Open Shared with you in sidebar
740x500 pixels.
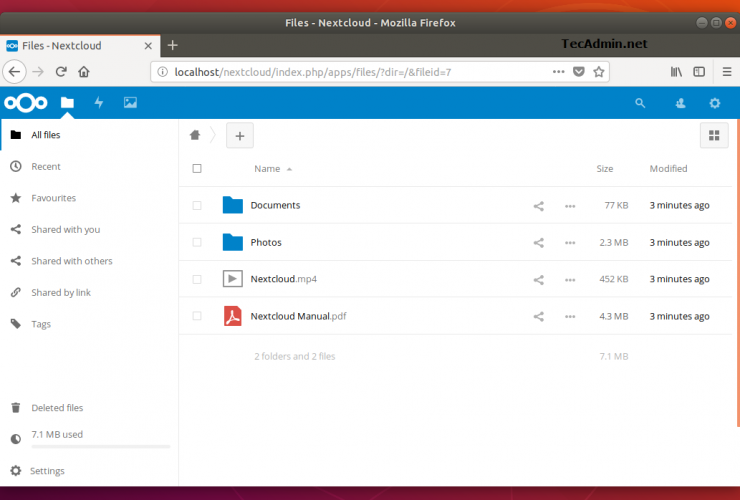pos(65,229)
